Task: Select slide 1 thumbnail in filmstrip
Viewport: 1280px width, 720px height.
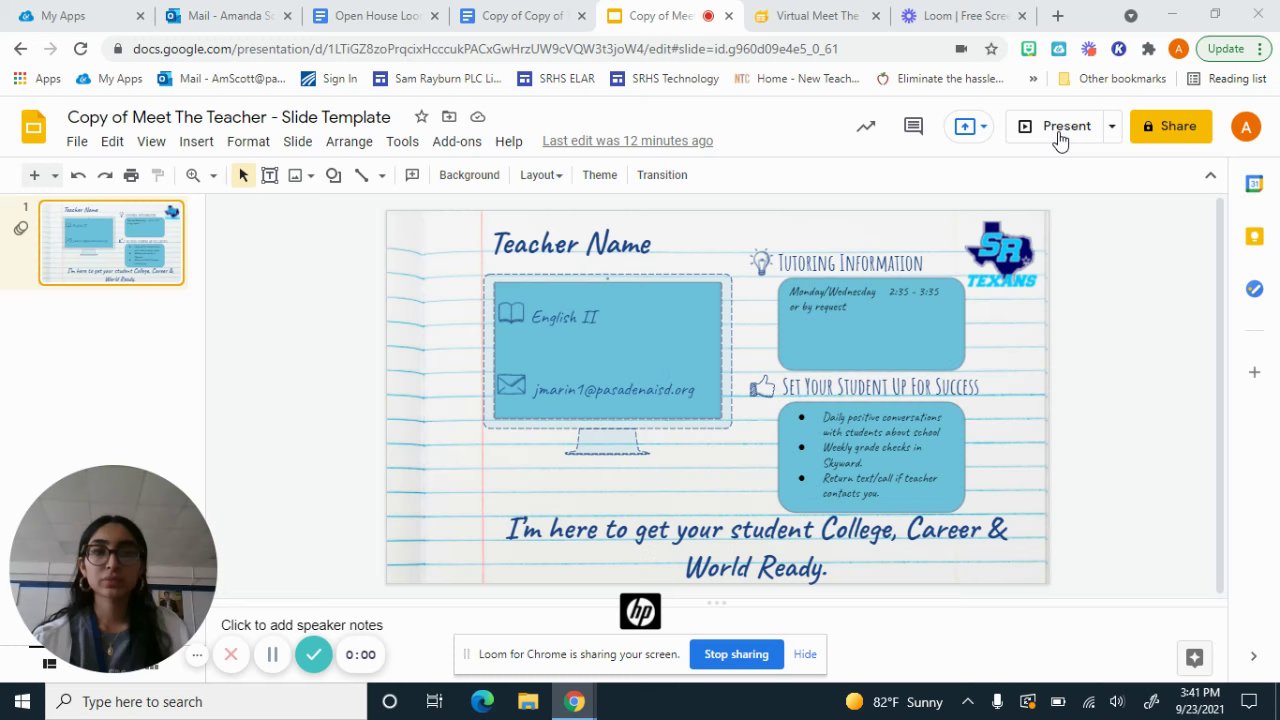Action: click(x=111, y=243)
